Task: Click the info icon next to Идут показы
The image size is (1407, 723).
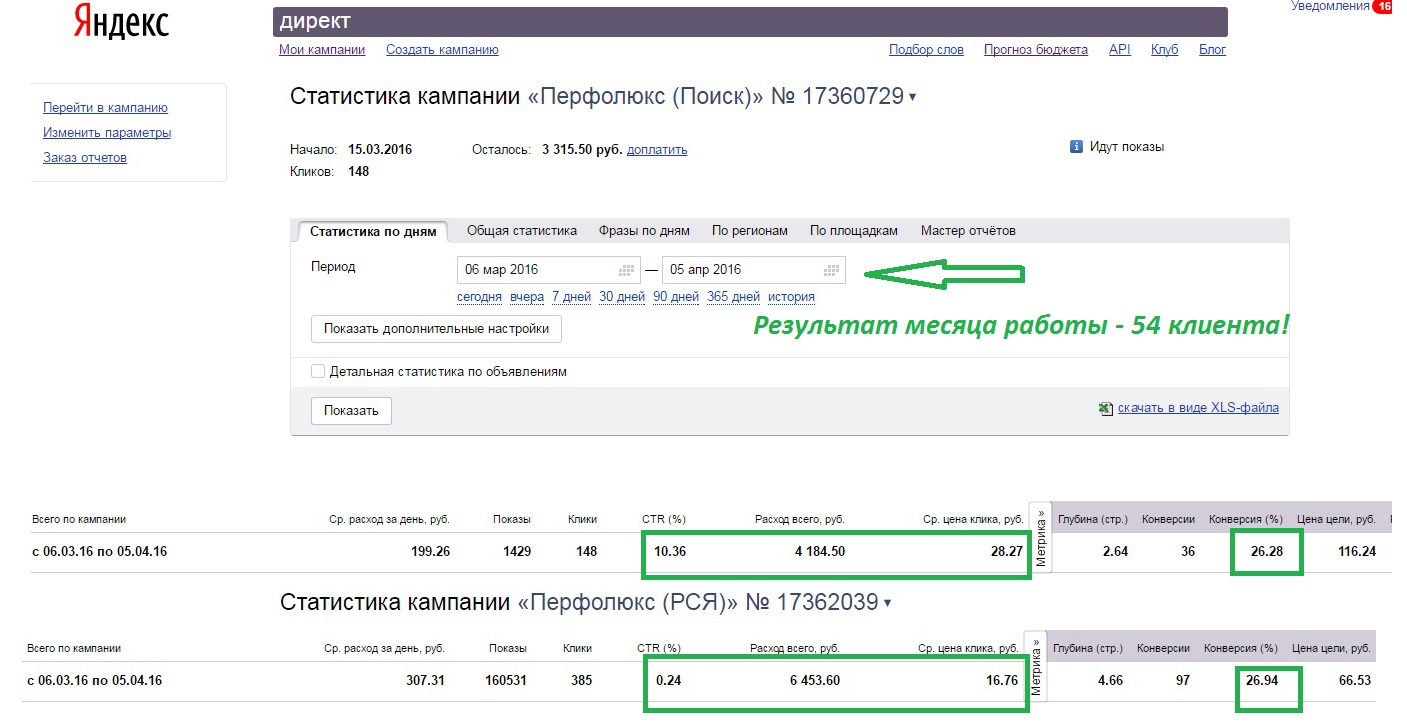Action: click(1077, 147)
